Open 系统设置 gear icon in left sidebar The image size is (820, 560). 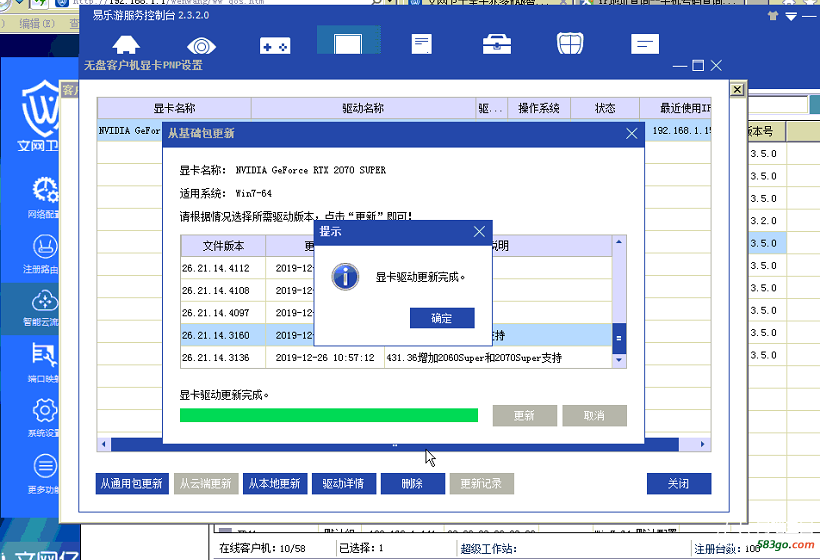coord(43,416)
